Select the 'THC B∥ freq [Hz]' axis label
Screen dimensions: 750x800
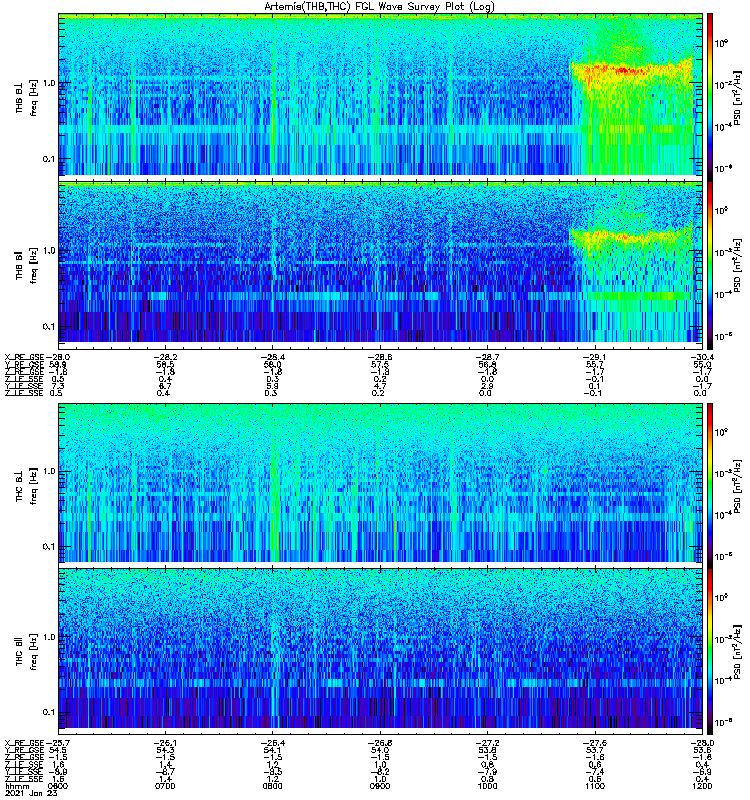coord(27,651)
